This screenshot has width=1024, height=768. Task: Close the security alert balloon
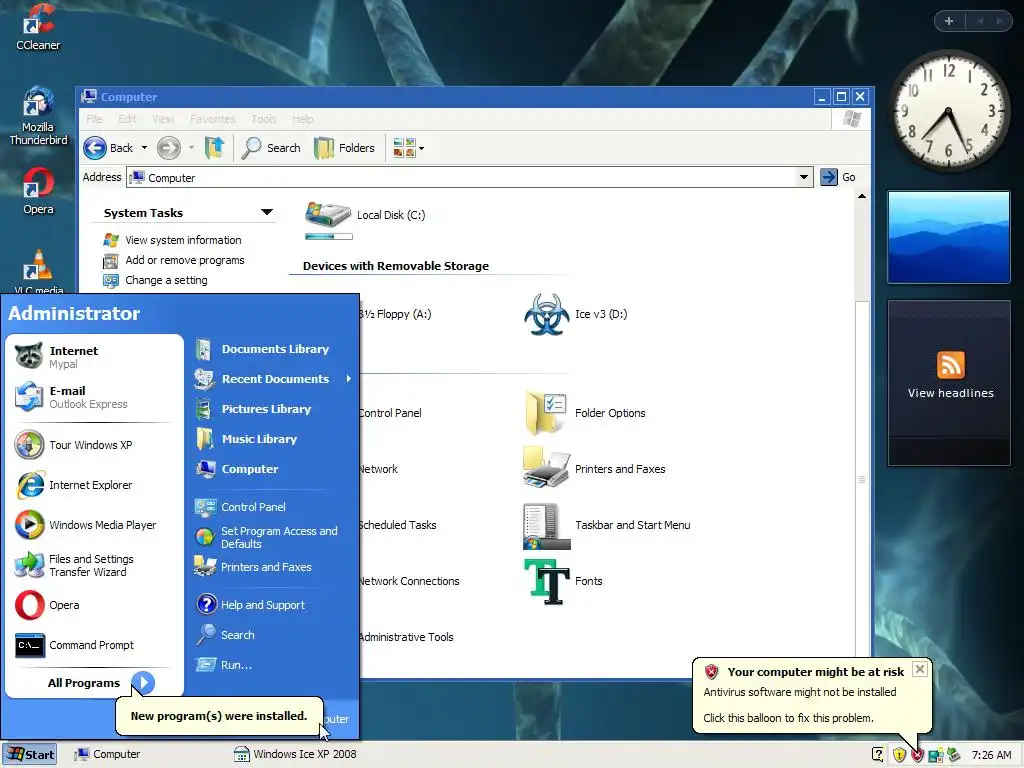(x=920, y=669)
